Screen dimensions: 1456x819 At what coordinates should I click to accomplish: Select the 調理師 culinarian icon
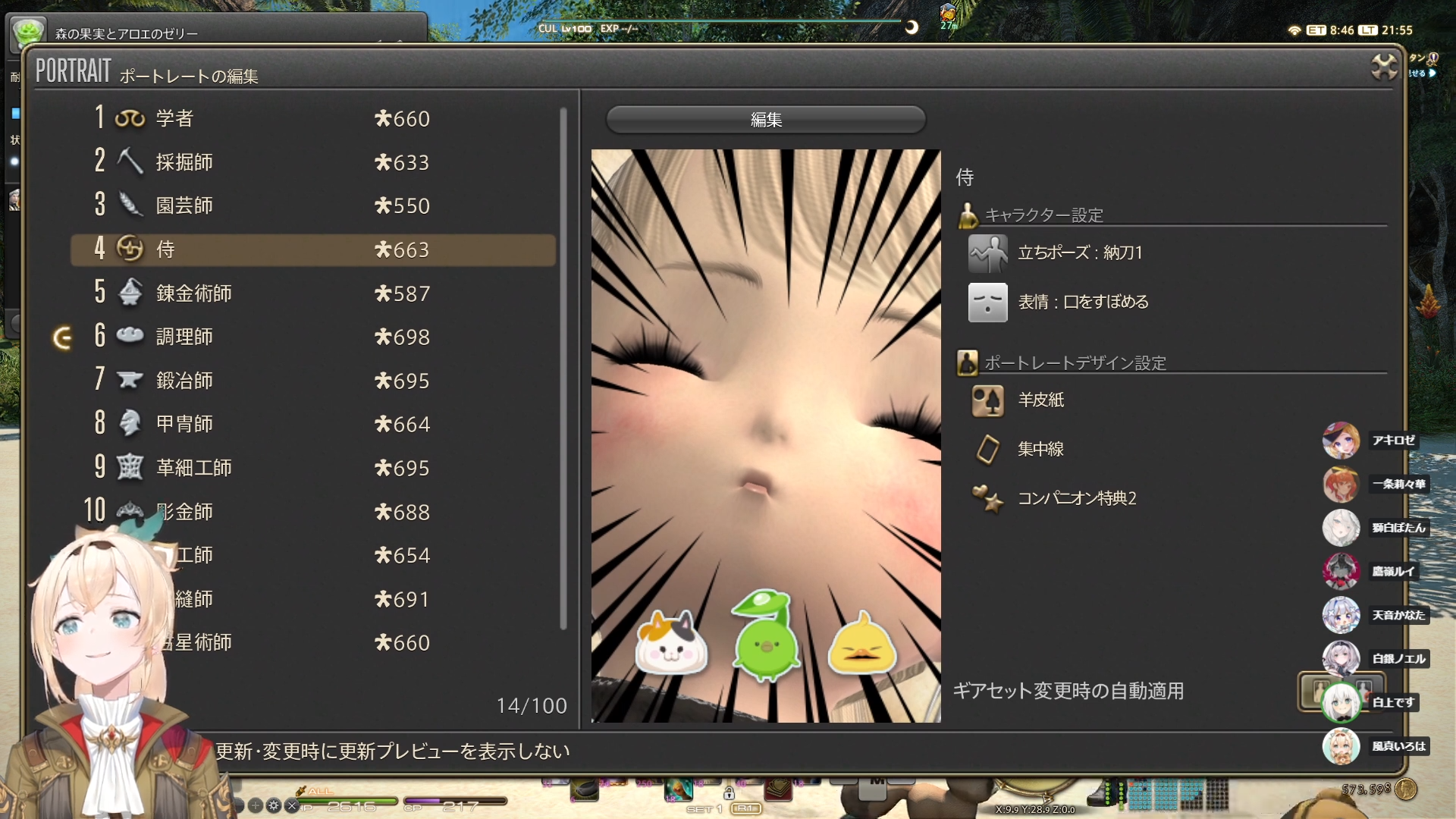click(130, 335)
